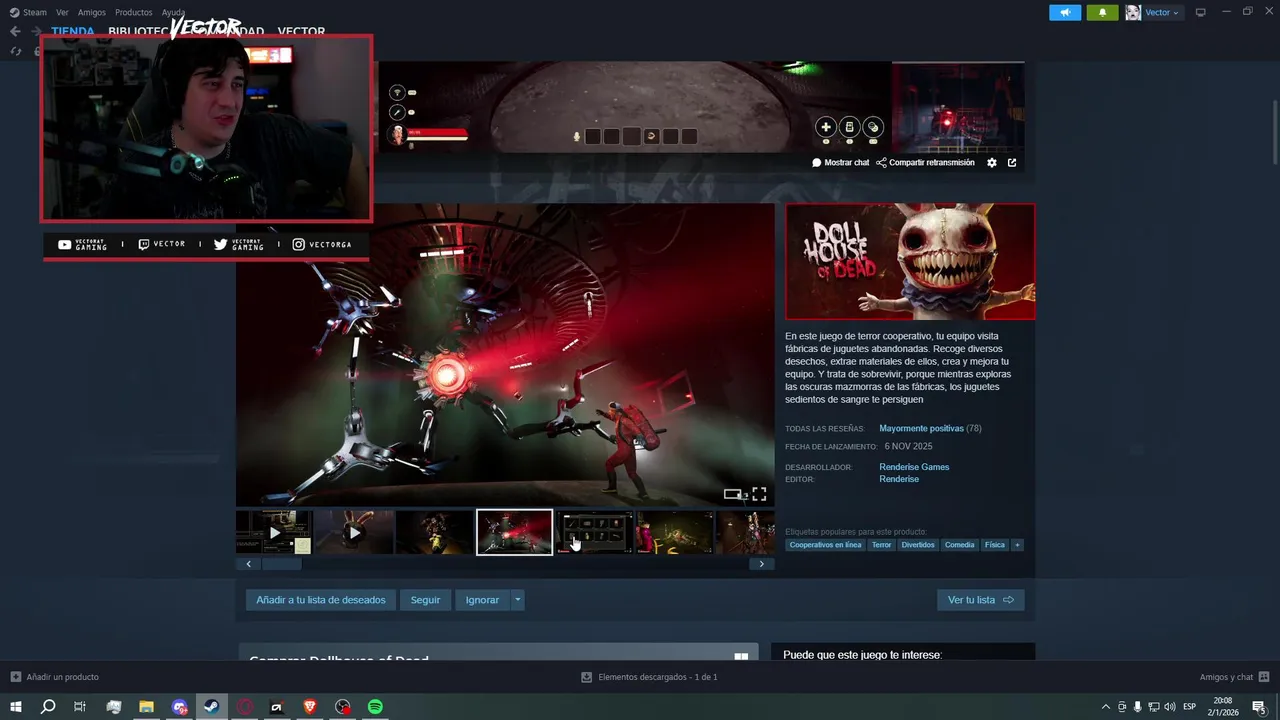Open Brave browser from taskbar

point(310,707)
